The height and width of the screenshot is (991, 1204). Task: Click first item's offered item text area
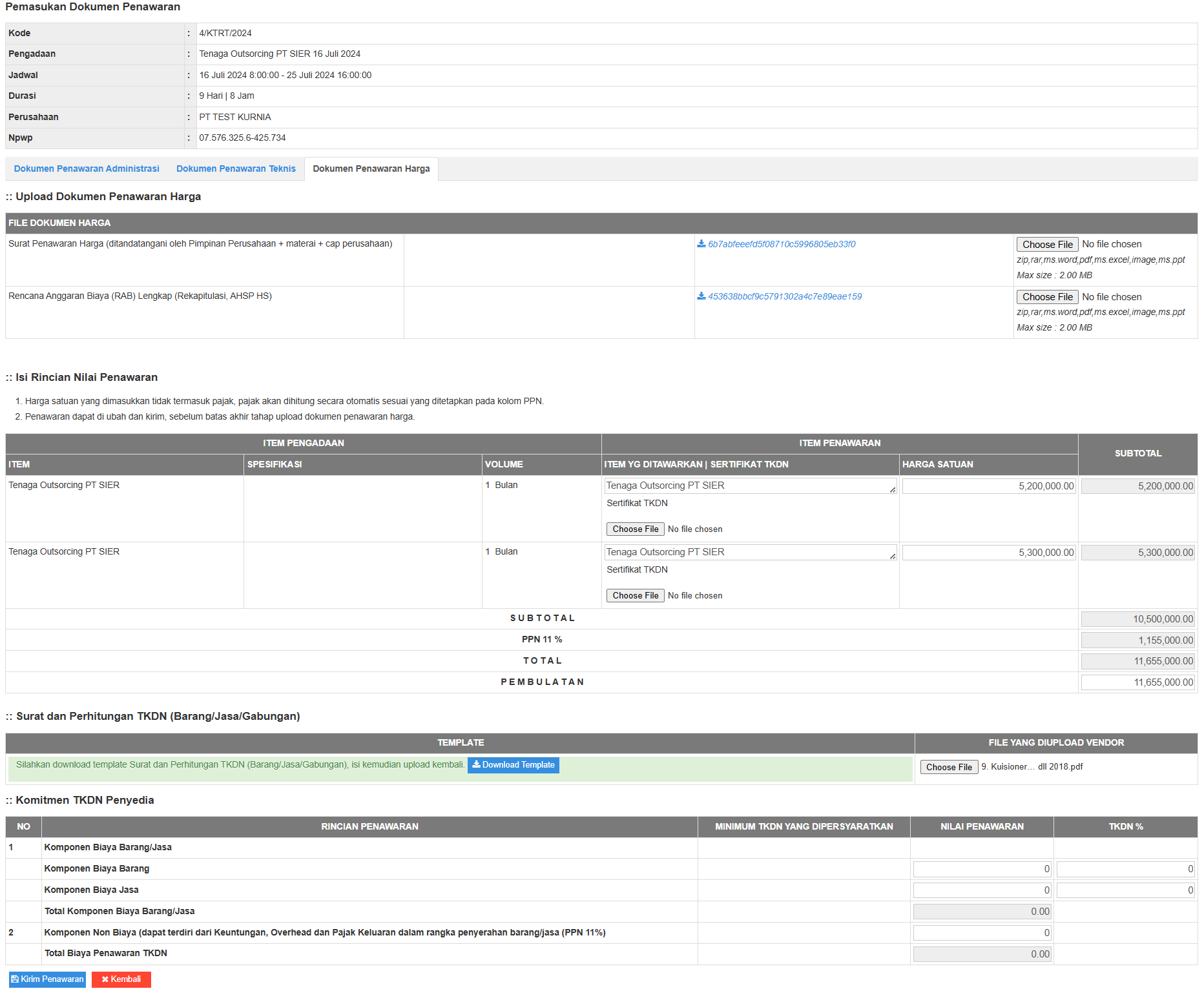click(749, 486)
